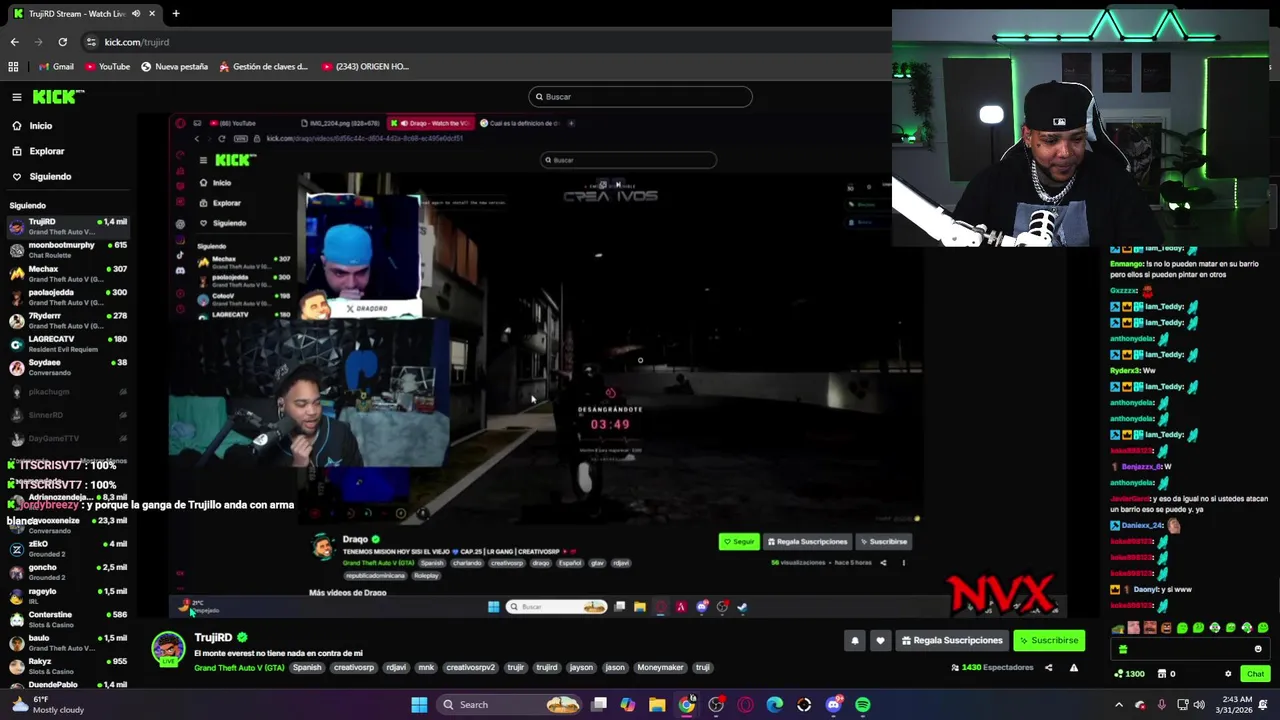Click Regala Suscripciones button

tap(952, 641)
